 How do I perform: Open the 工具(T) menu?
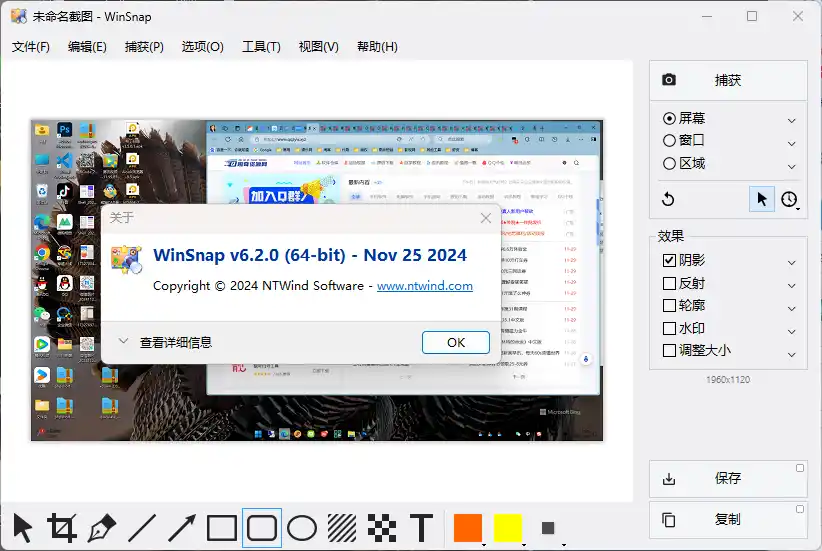pos(261,47)
